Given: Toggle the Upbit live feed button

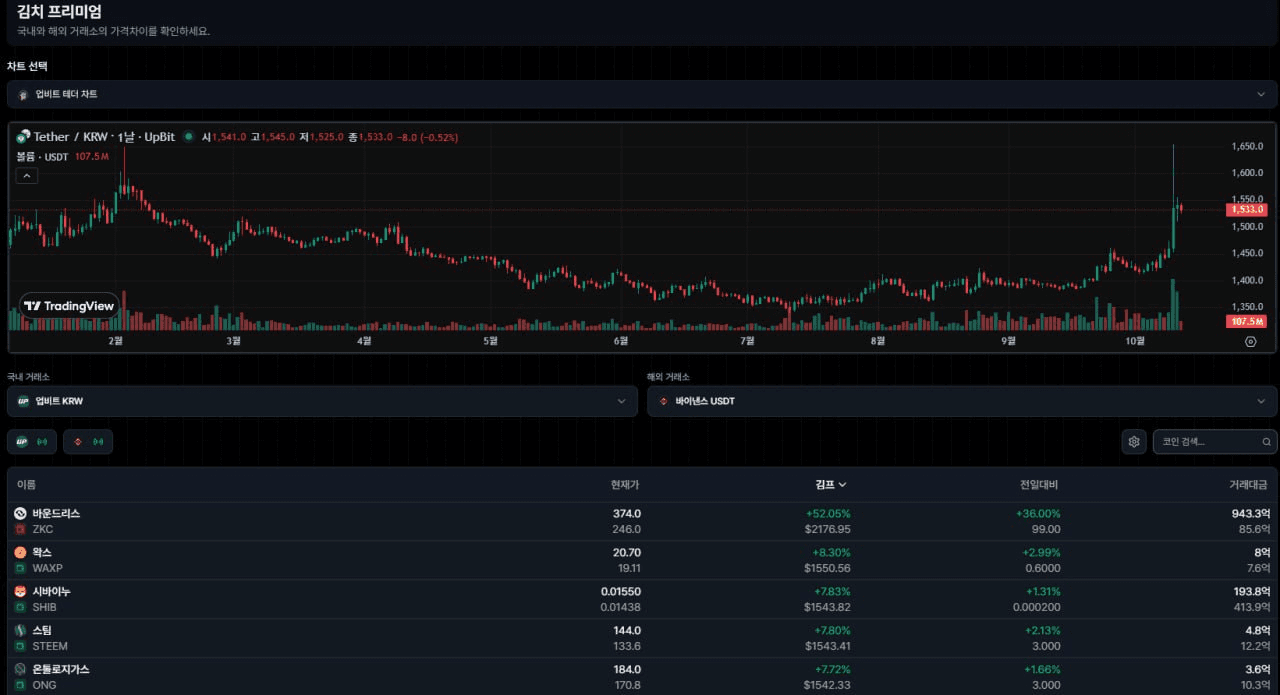Looking at the screenshot, I should point(32,441).
